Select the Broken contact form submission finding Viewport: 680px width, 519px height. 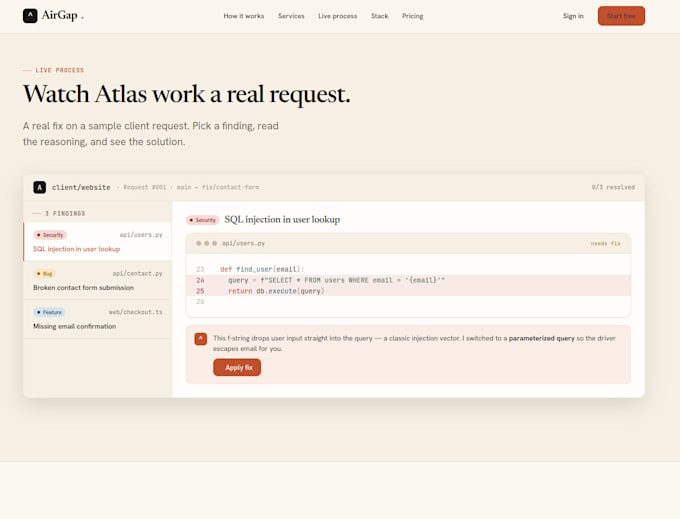point(98,281)
